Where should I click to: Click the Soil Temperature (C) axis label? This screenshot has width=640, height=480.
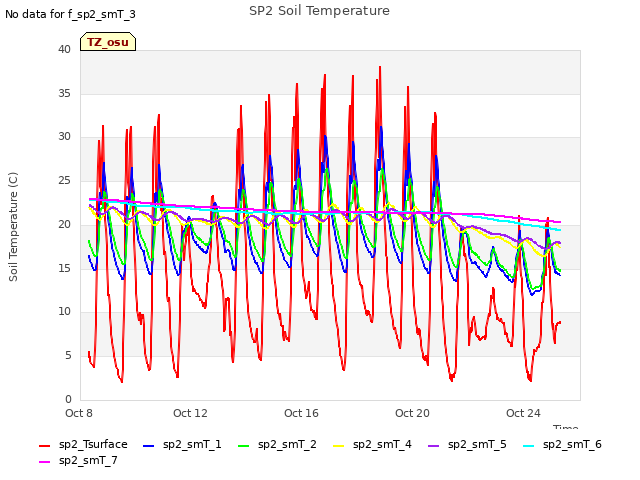tap(13, 227)
